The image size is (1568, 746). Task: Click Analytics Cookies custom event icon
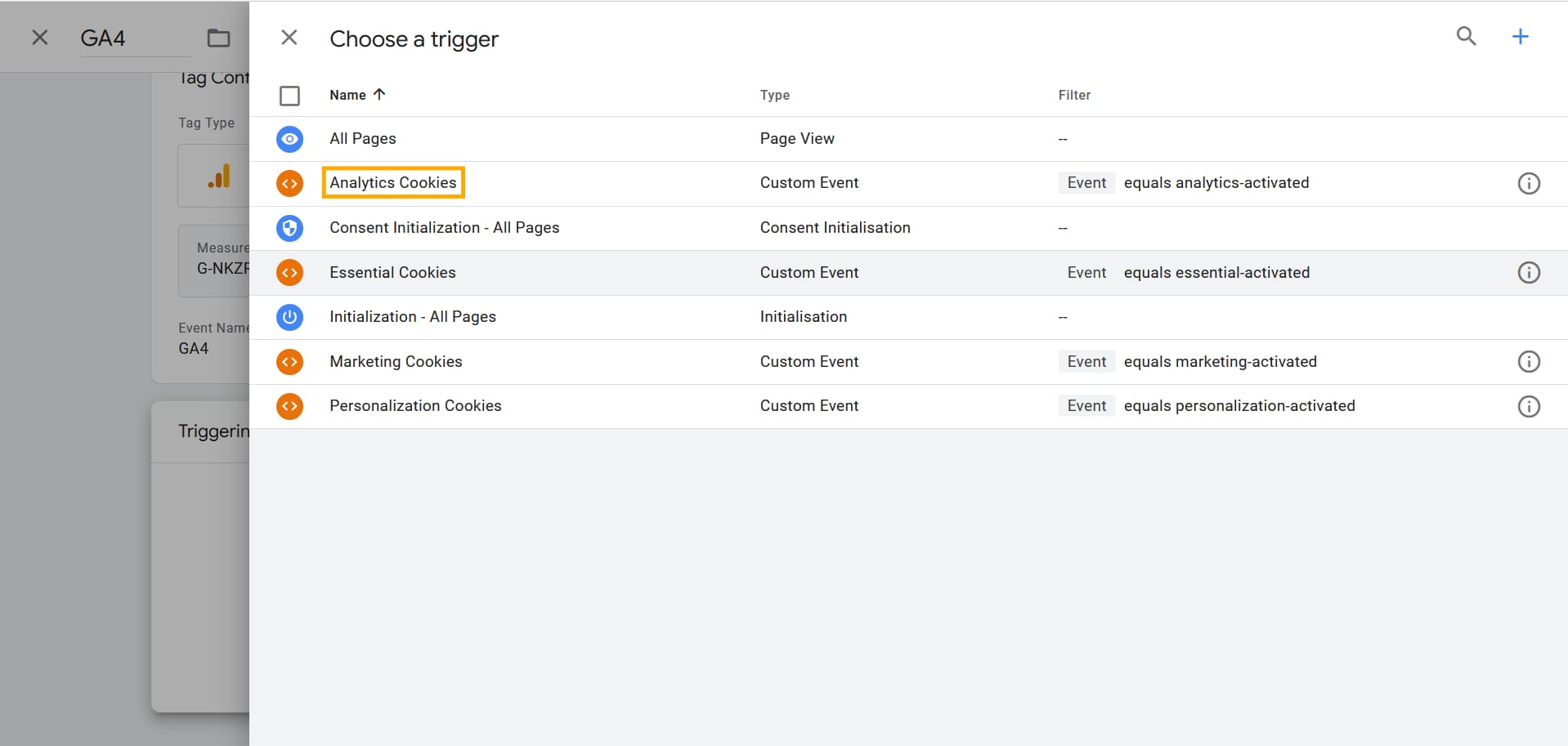coord(289,183)
